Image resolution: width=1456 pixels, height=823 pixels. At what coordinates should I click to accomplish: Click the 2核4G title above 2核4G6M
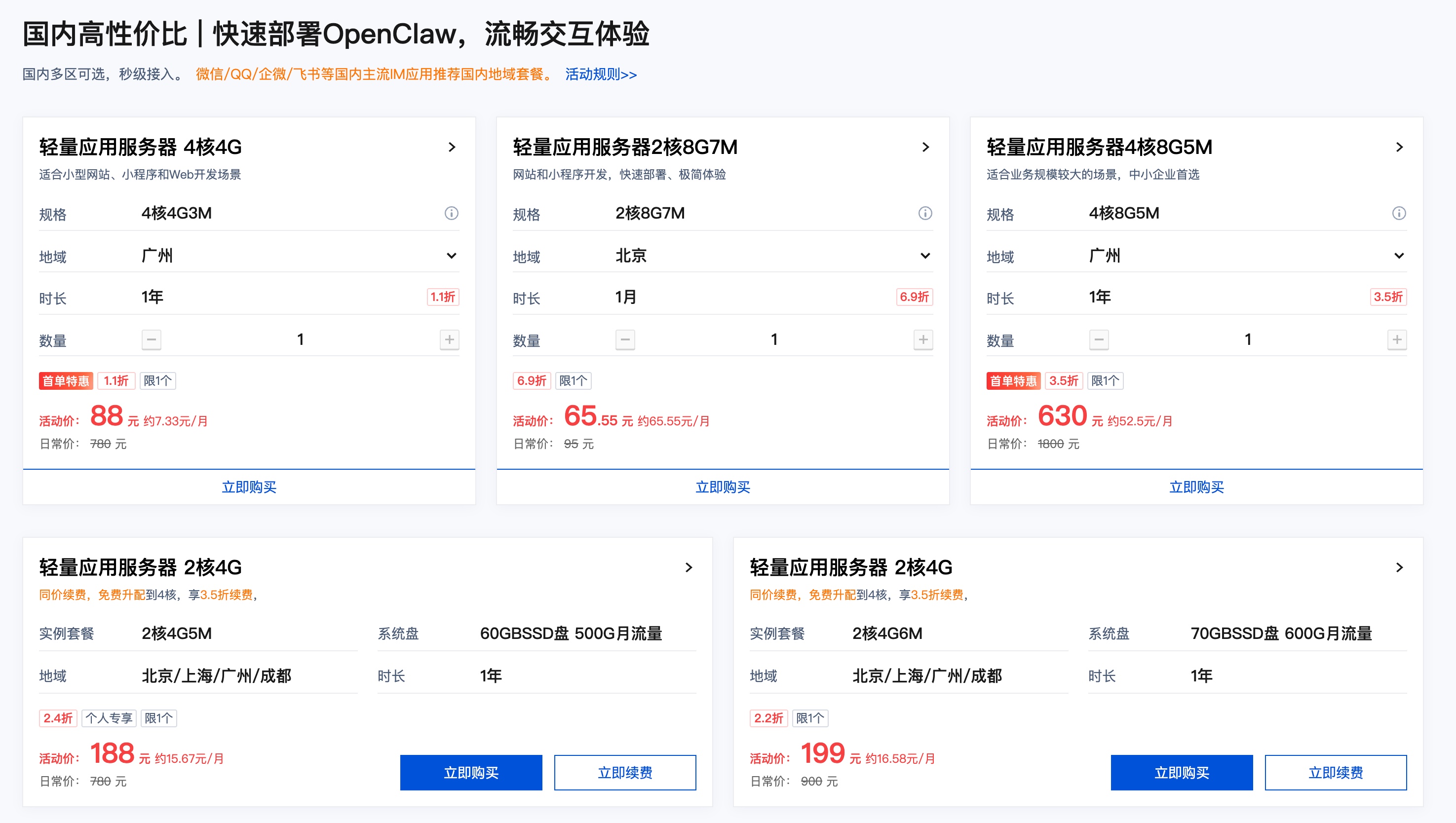coord(851,567)
